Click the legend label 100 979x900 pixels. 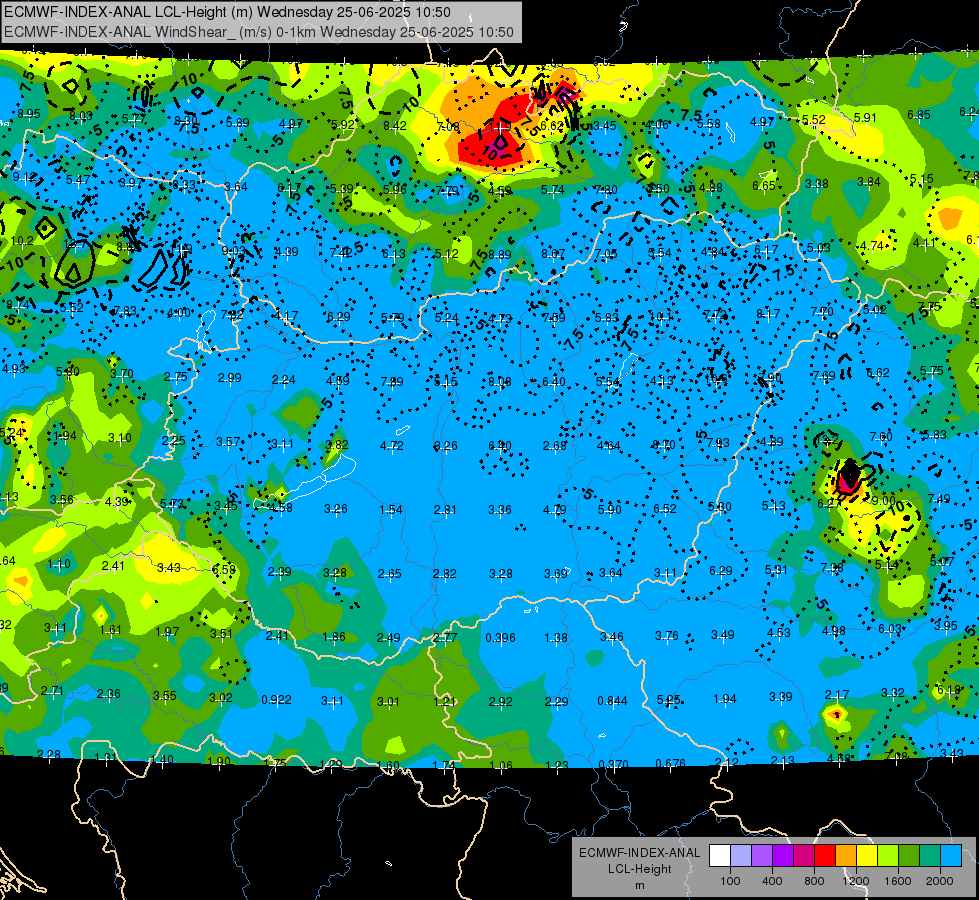(730, 881)
